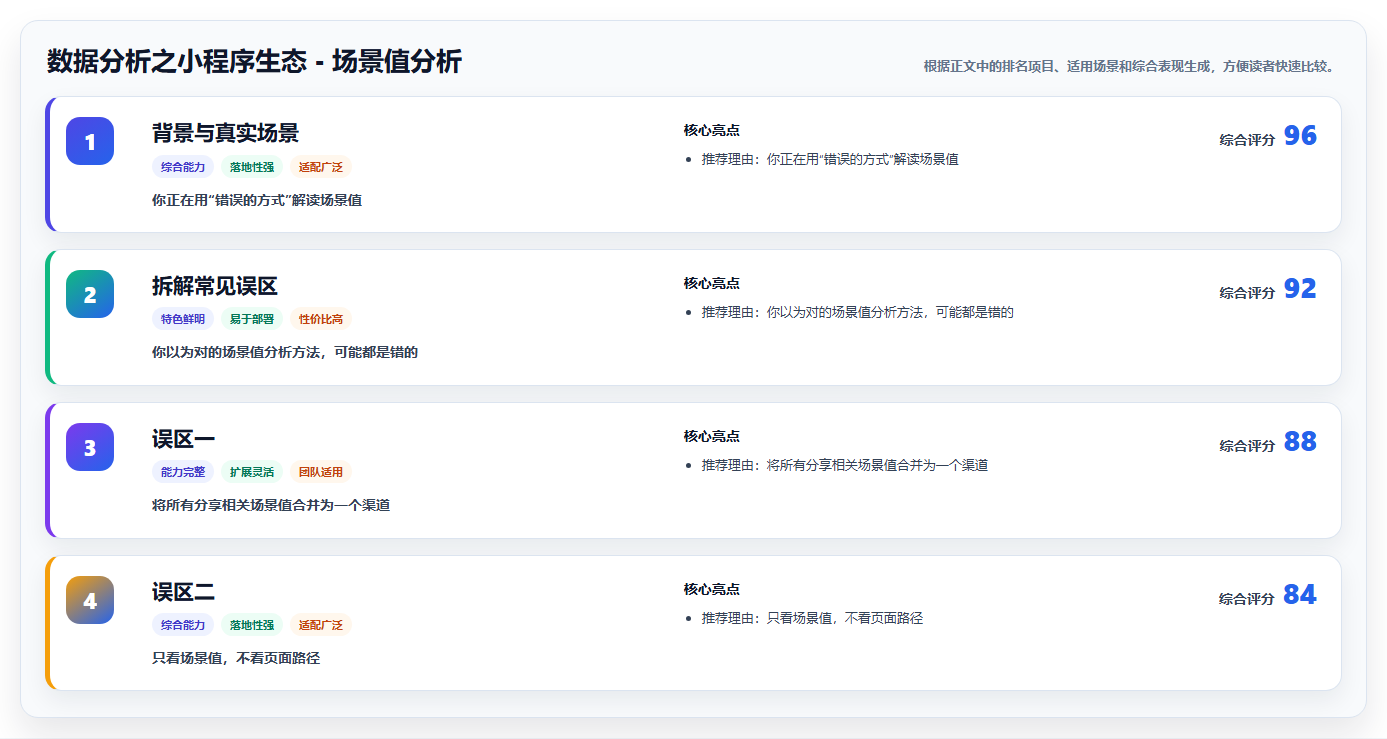Screen dimensions: 1387x739
Task: Click the score value 88
Action: 1300,442
